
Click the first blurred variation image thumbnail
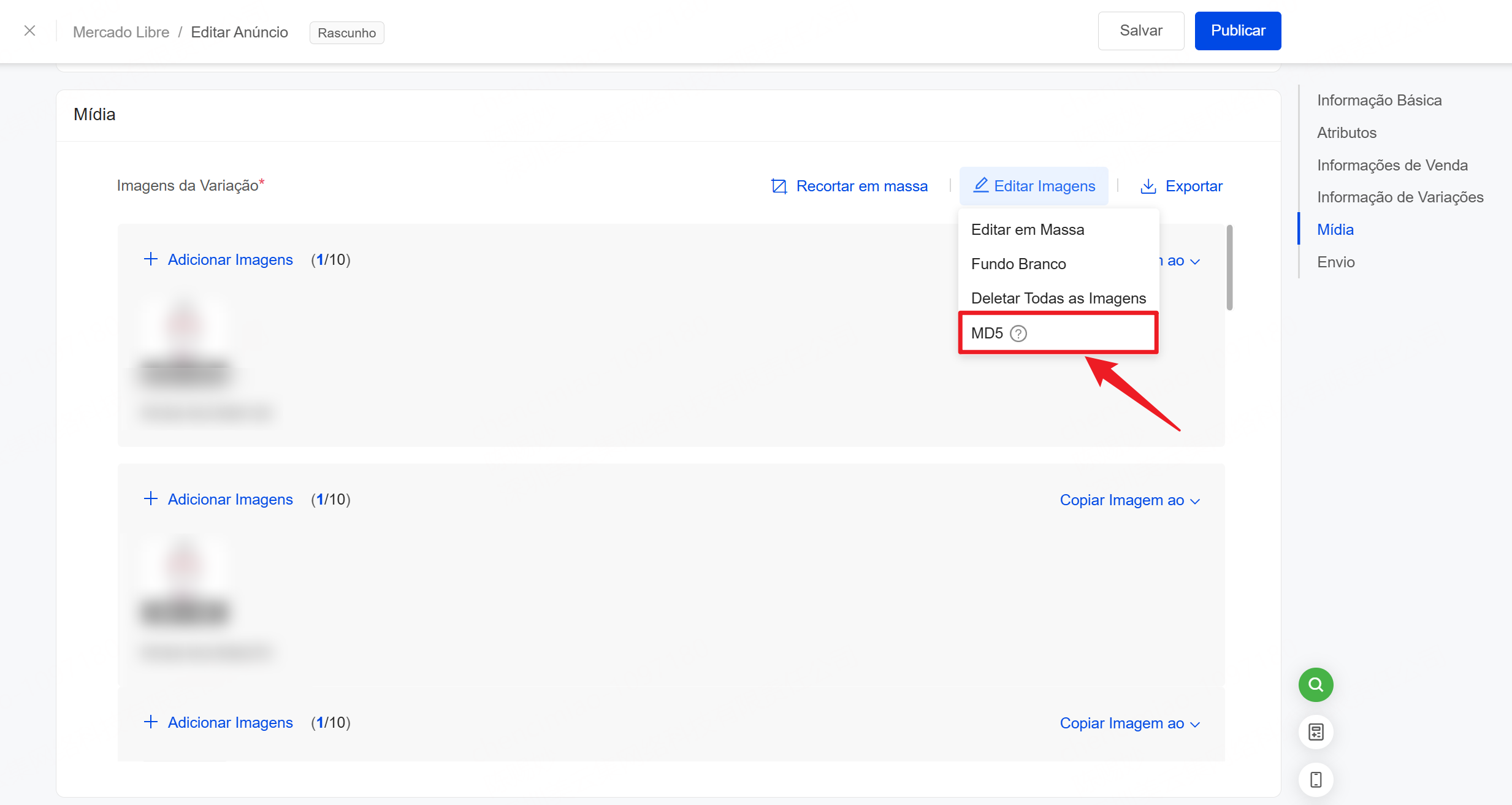tap(185, 340)
